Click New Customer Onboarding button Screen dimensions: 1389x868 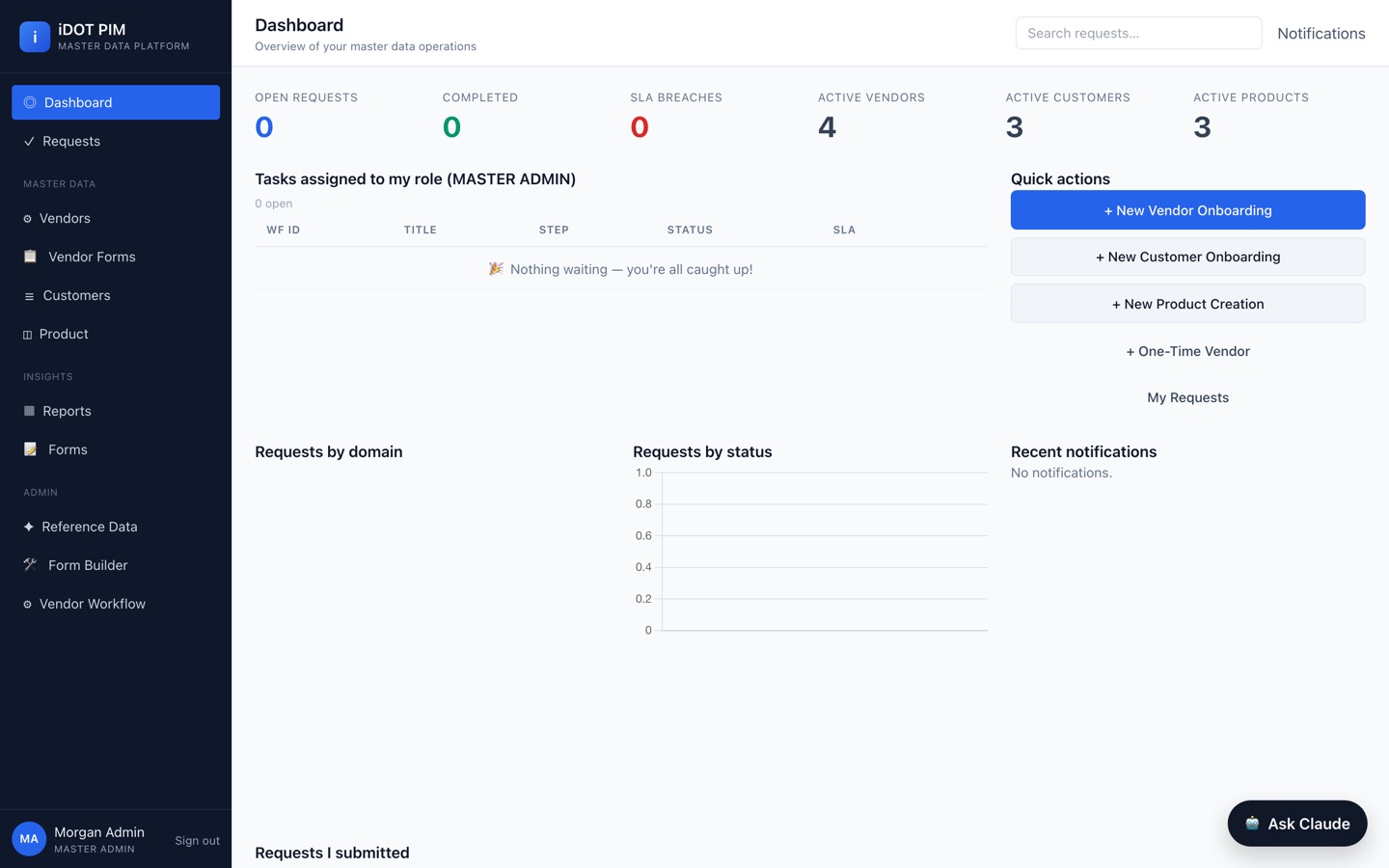[1187, 257]
